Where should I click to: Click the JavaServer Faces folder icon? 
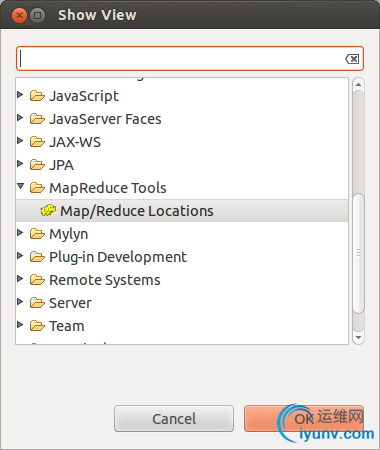(37, 119)
